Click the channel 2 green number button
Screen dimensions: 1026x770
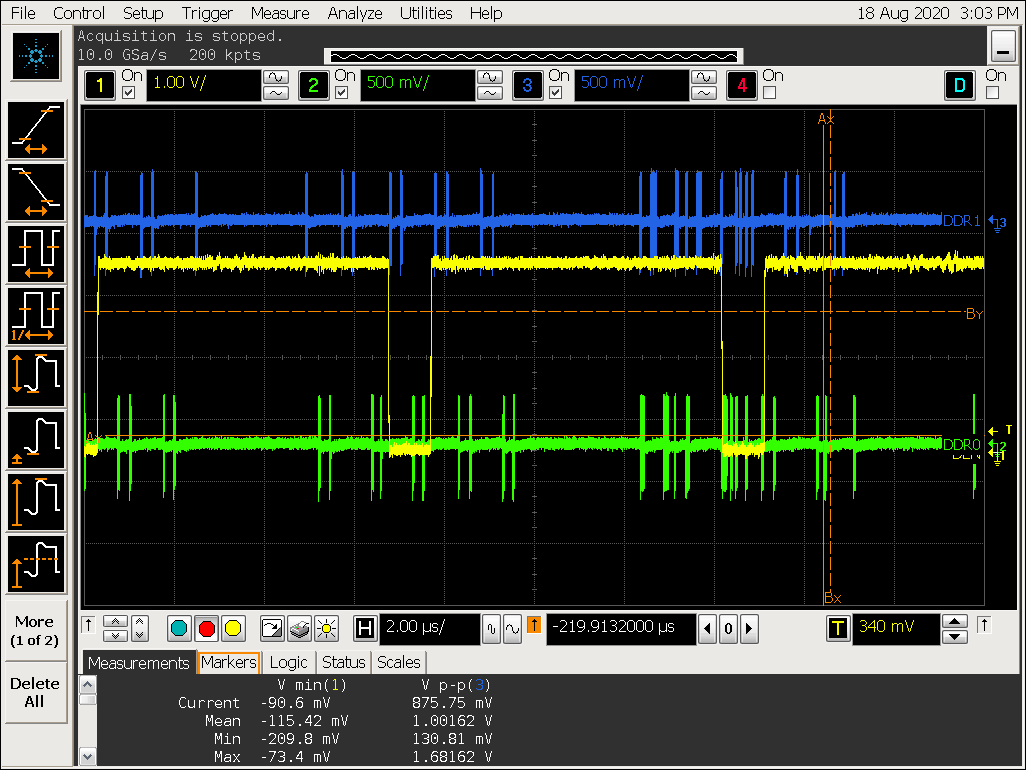[x=313, y=85]
